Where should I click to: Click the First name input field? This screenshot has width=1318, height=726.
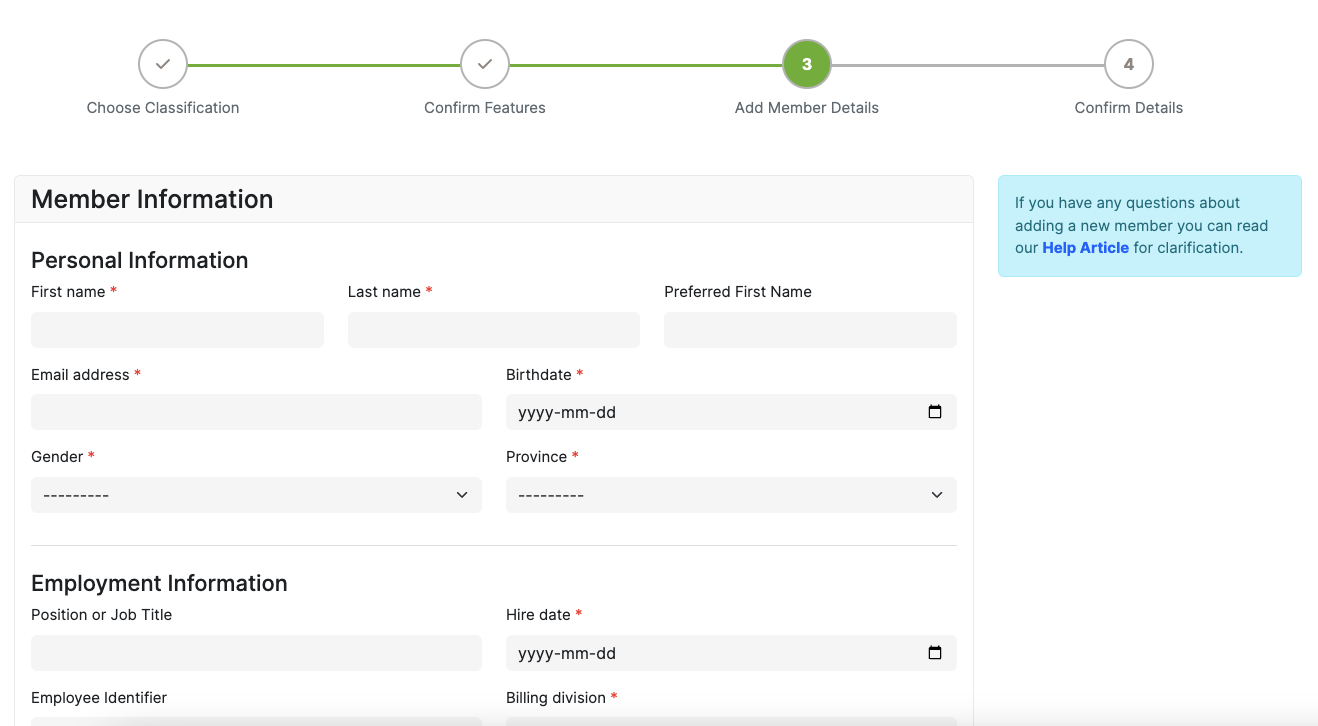[x=177, y=330]
